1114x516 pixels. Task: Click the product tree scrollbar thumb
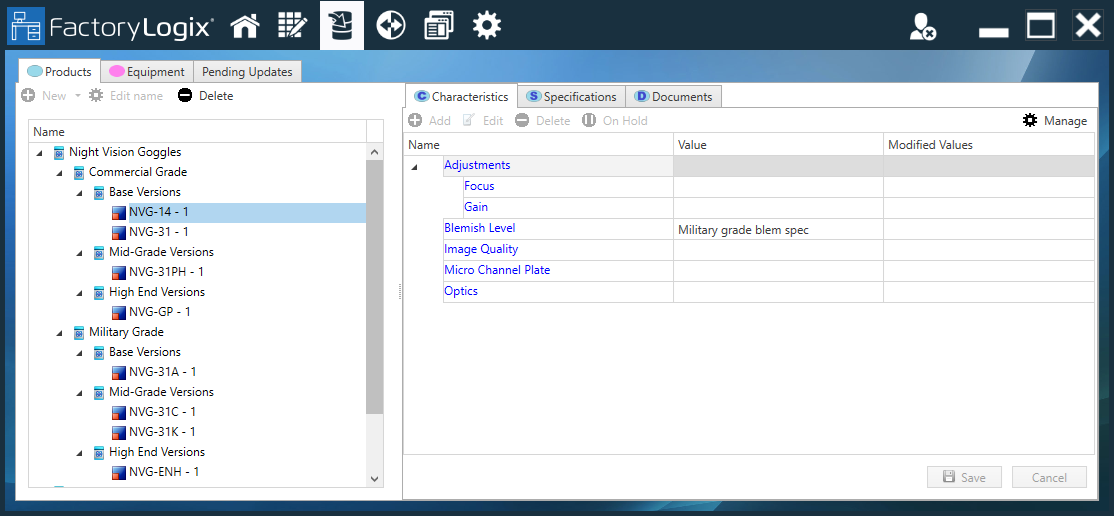(374, 286)
